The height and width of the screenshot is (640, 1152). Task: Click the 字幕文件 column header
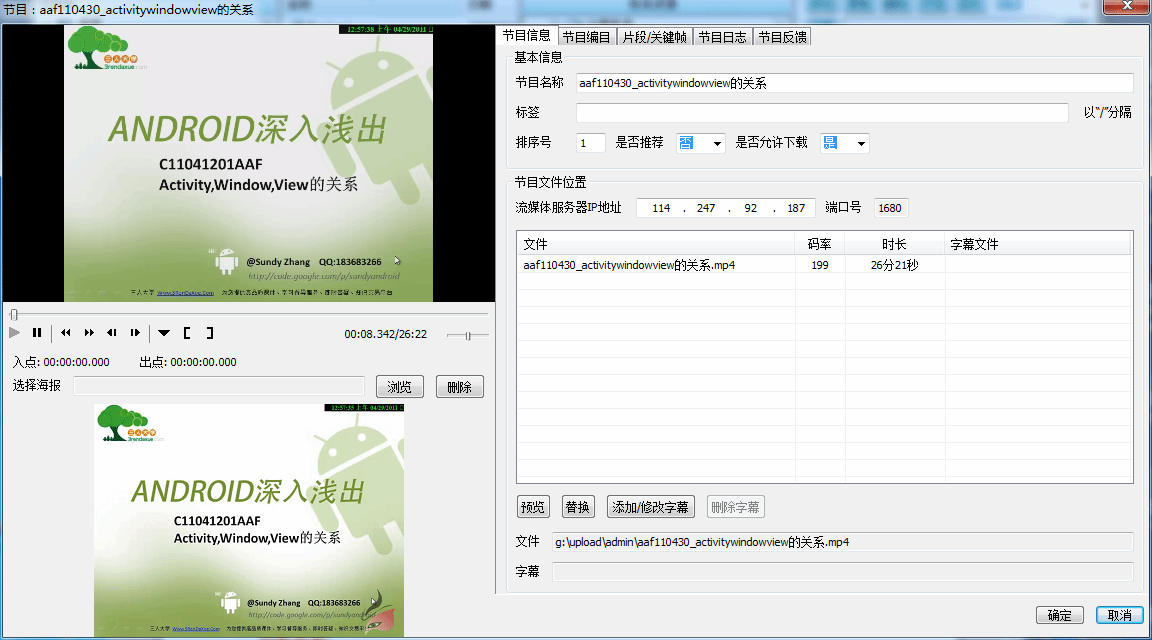(x=1037, y=244)
